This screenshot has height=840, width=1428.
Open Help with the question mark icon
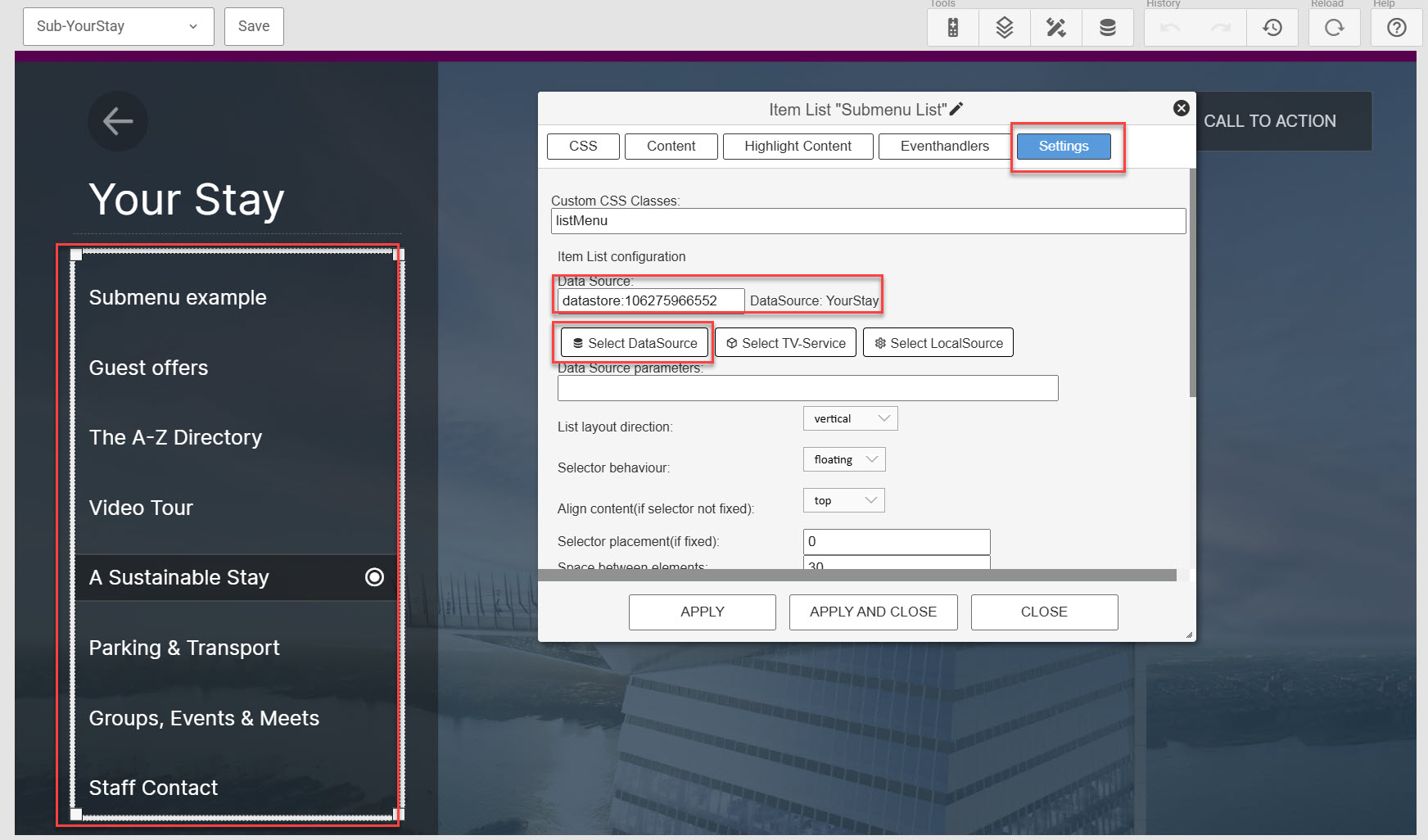(1396, 28)
